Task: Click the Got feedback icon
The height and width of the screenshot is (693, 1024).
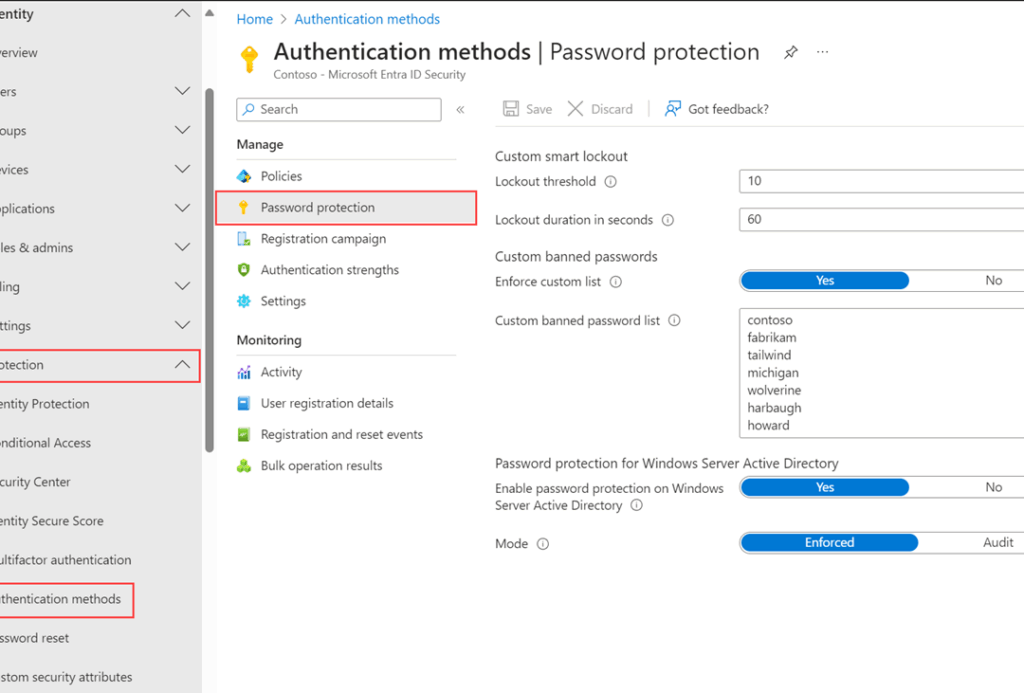Action: click(x=673, y=109)
